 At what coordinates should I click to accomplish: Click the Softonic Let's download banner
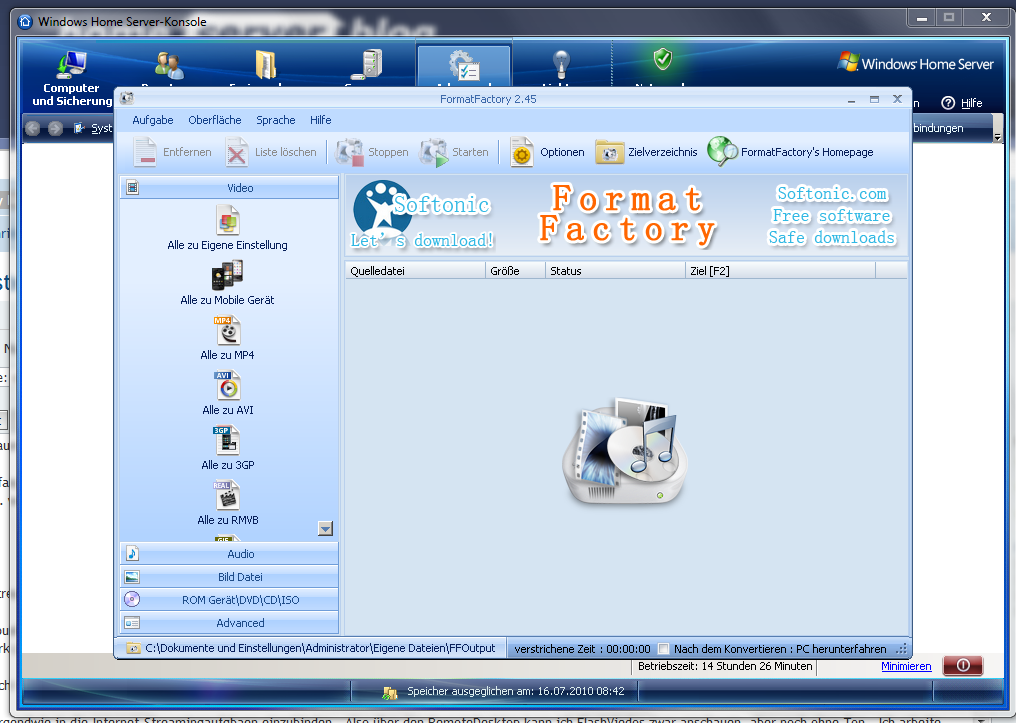point(422,216)
